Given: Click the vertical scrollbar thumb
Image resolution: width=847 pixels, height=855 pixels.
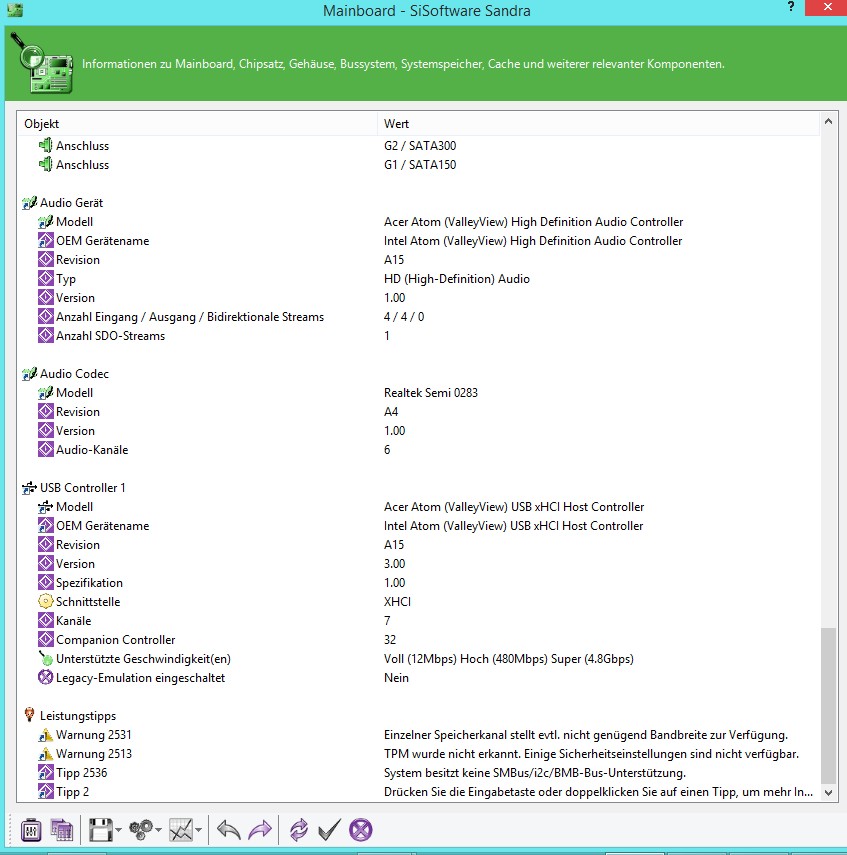Looking at the screenshot, I should tap(828, 706).
